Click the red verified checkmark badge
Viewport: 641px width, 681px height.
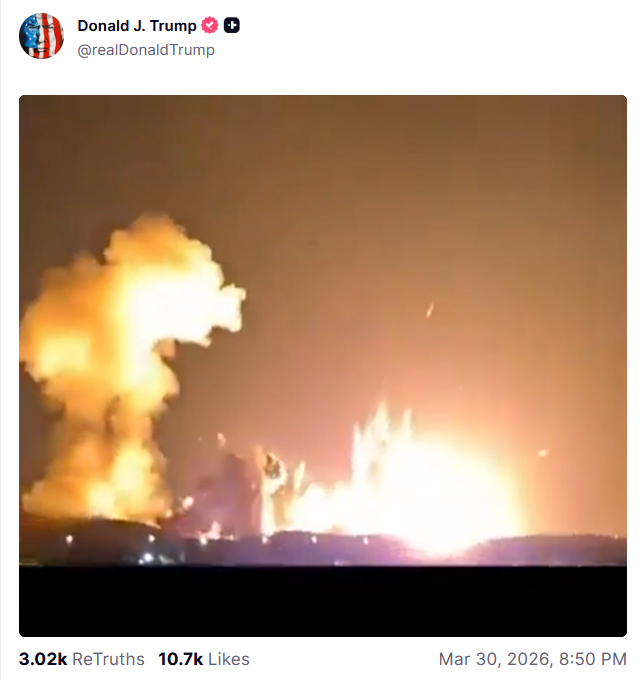210,25
